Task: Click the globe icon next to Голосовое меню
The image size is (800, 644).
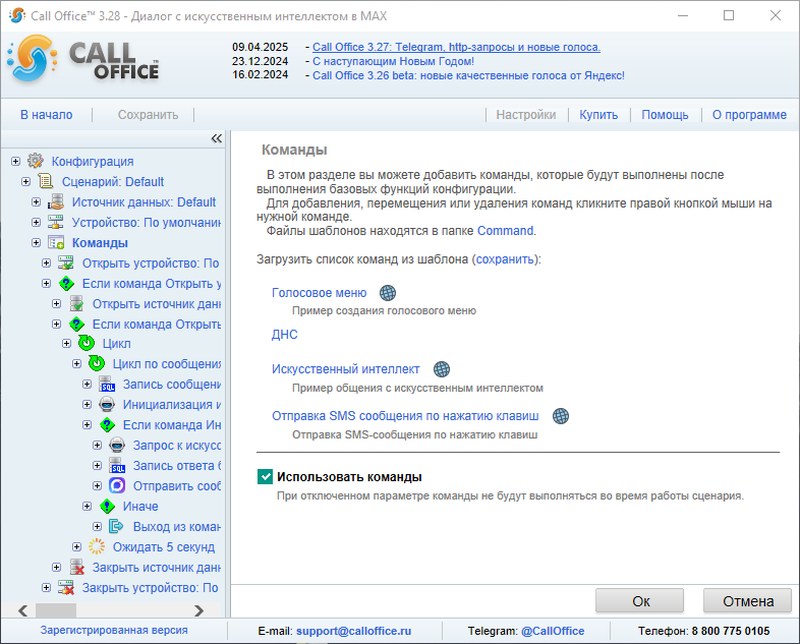Action: click(388, 293)
